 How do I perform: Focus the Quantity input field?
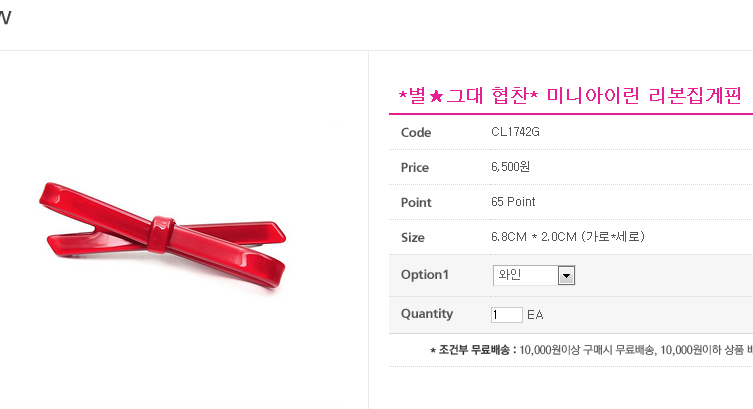(x=507, y=315)
